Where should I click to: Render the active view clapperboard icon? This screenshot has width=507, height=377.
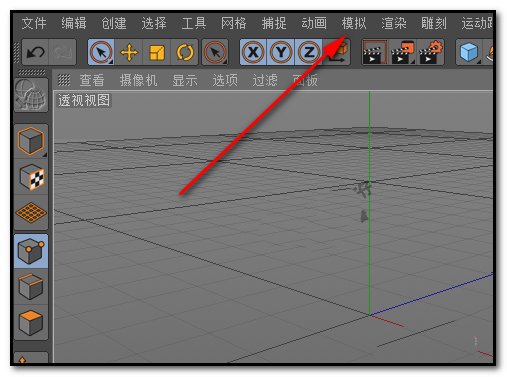(375, 52)
